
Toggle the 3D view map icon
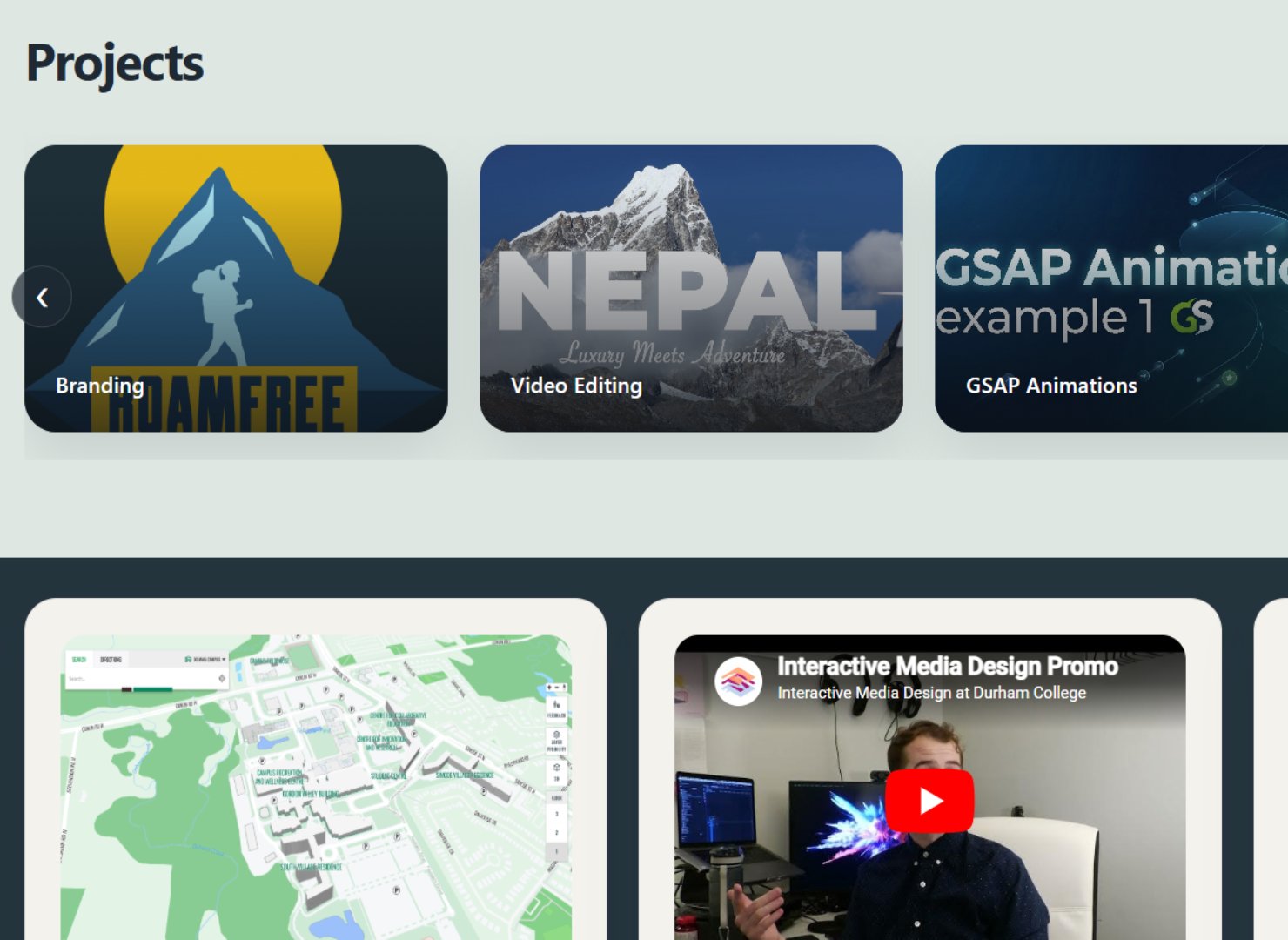556,772
